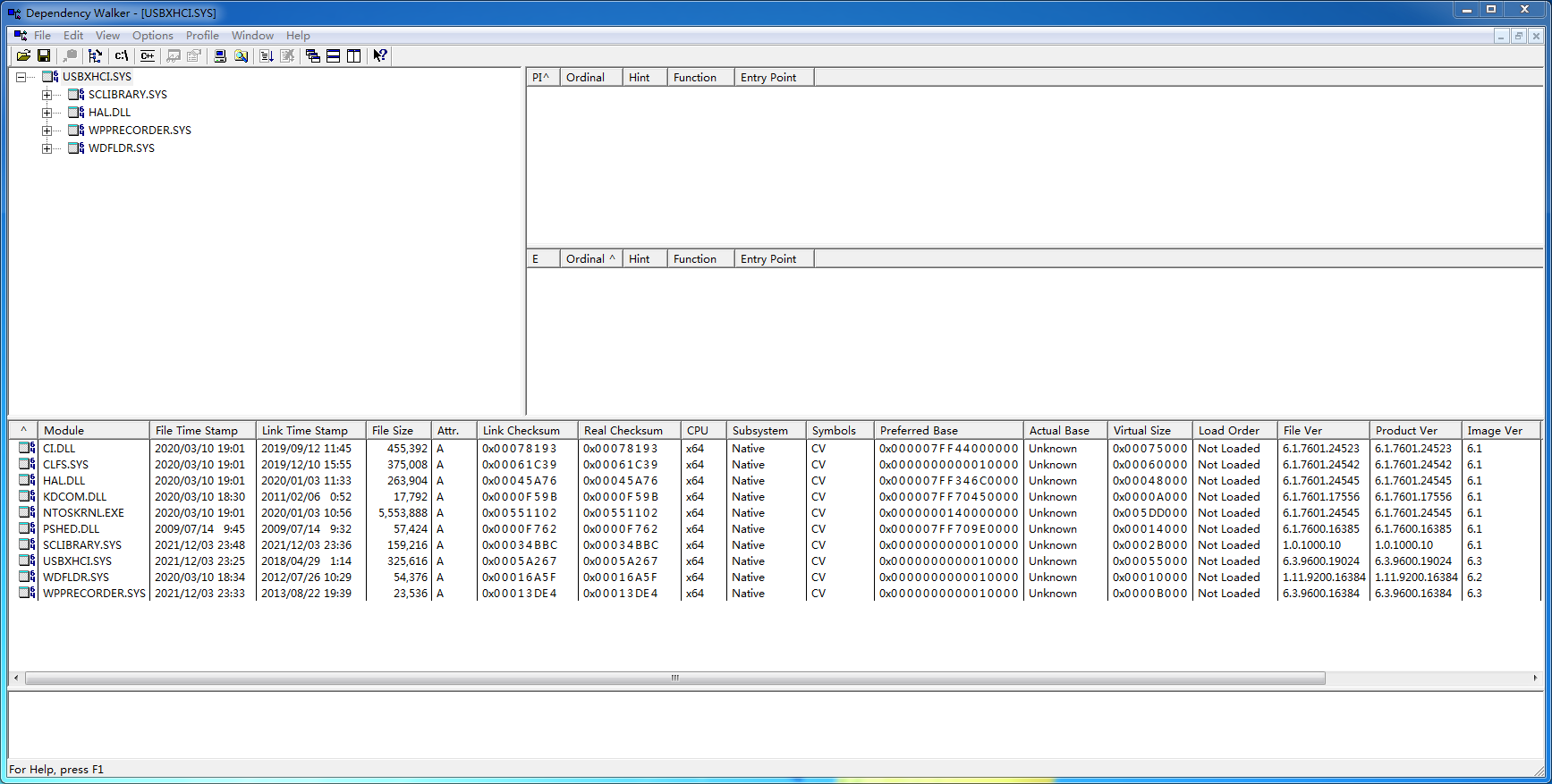
Task: Collapse the USBXHCI.SYS root node
Action: tap(21, 77)
